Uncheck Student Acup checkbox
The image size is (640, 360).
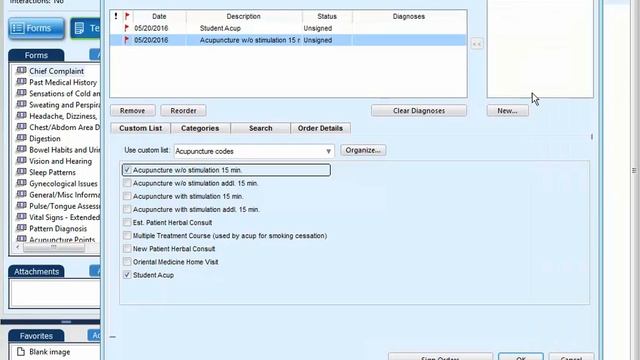click(x=127, y=275)
